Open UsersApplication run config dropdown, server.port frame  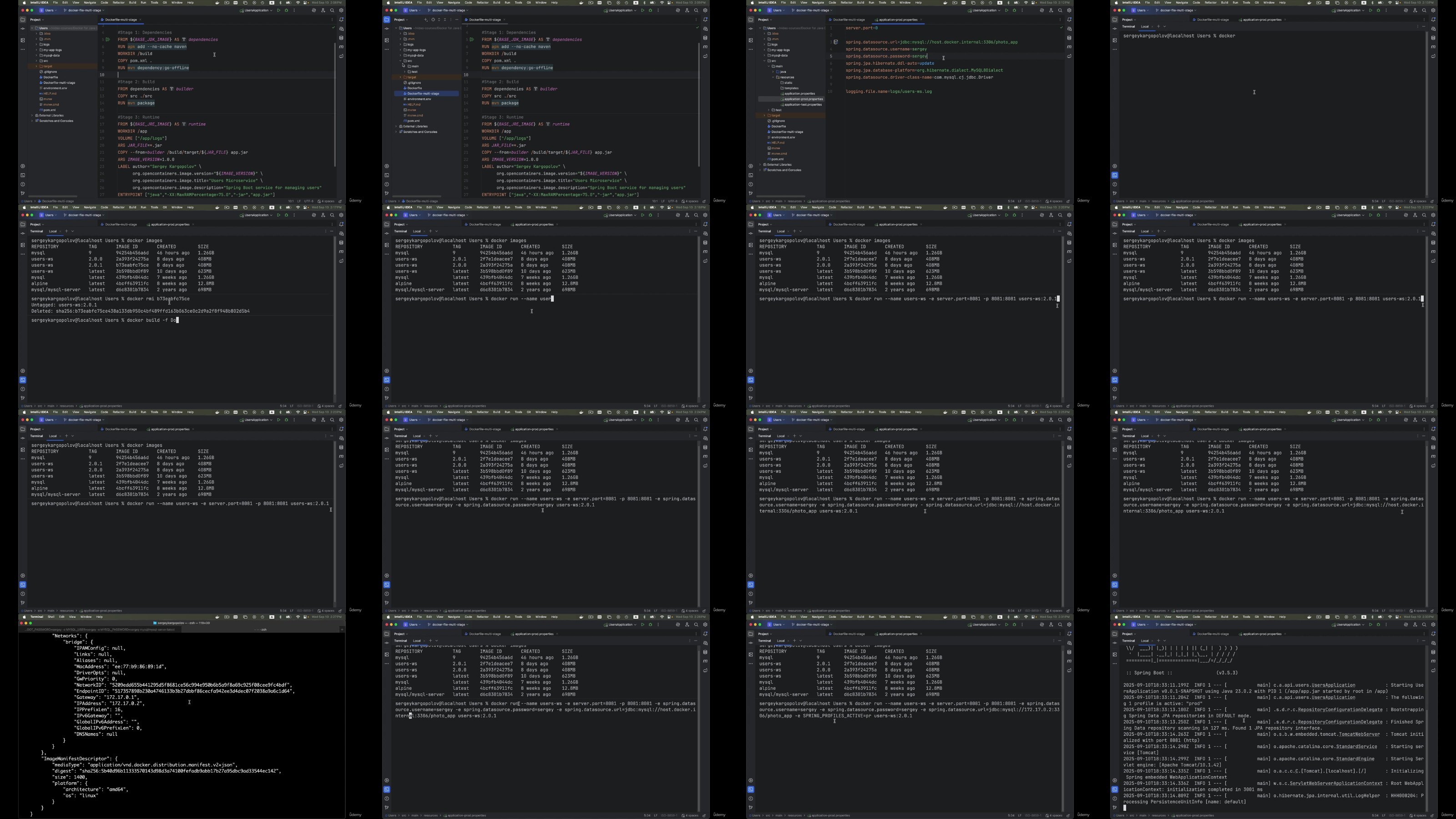click(984, 10)
